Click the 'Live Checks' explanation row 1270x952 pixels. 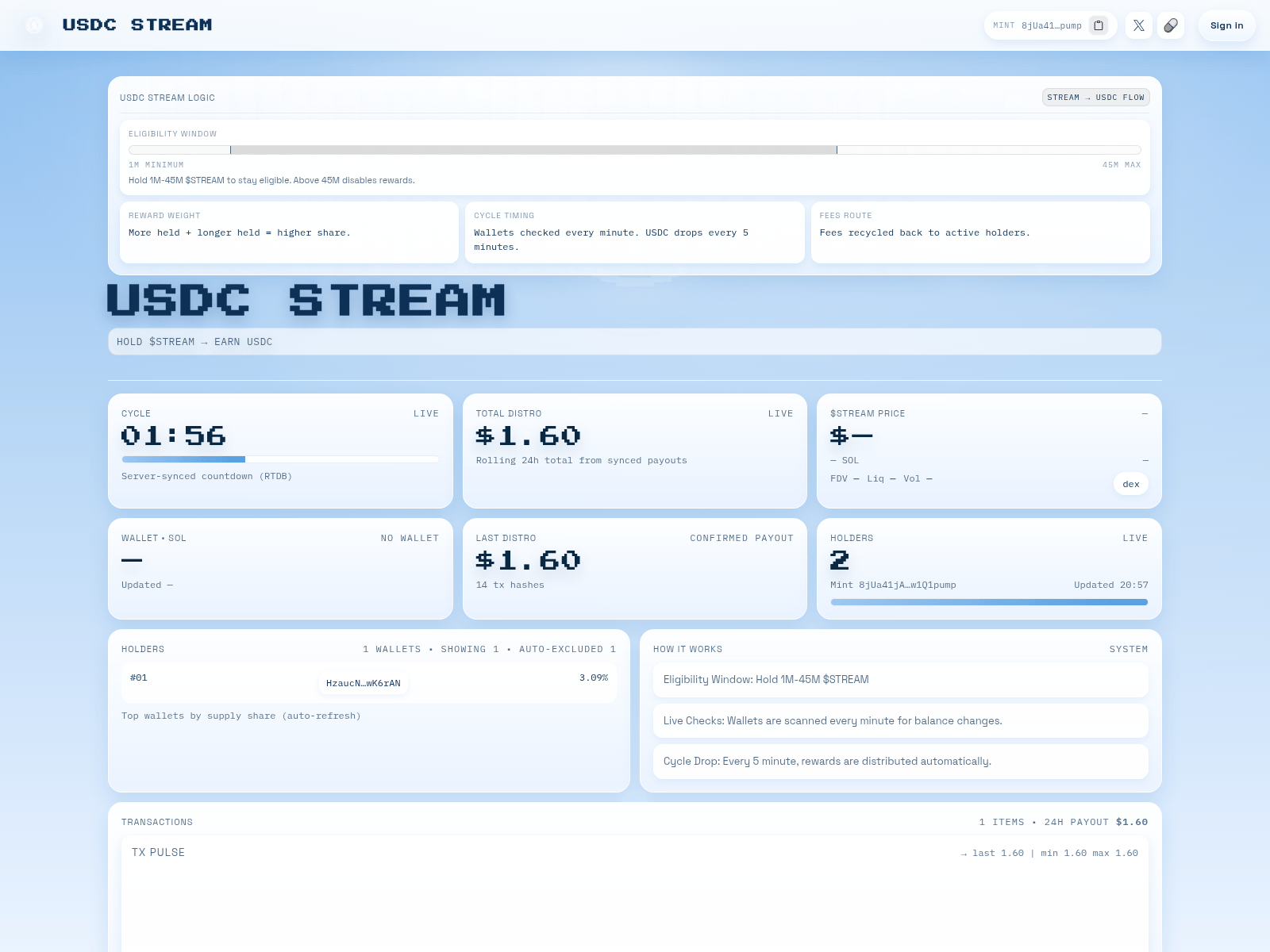pos(901,721)
